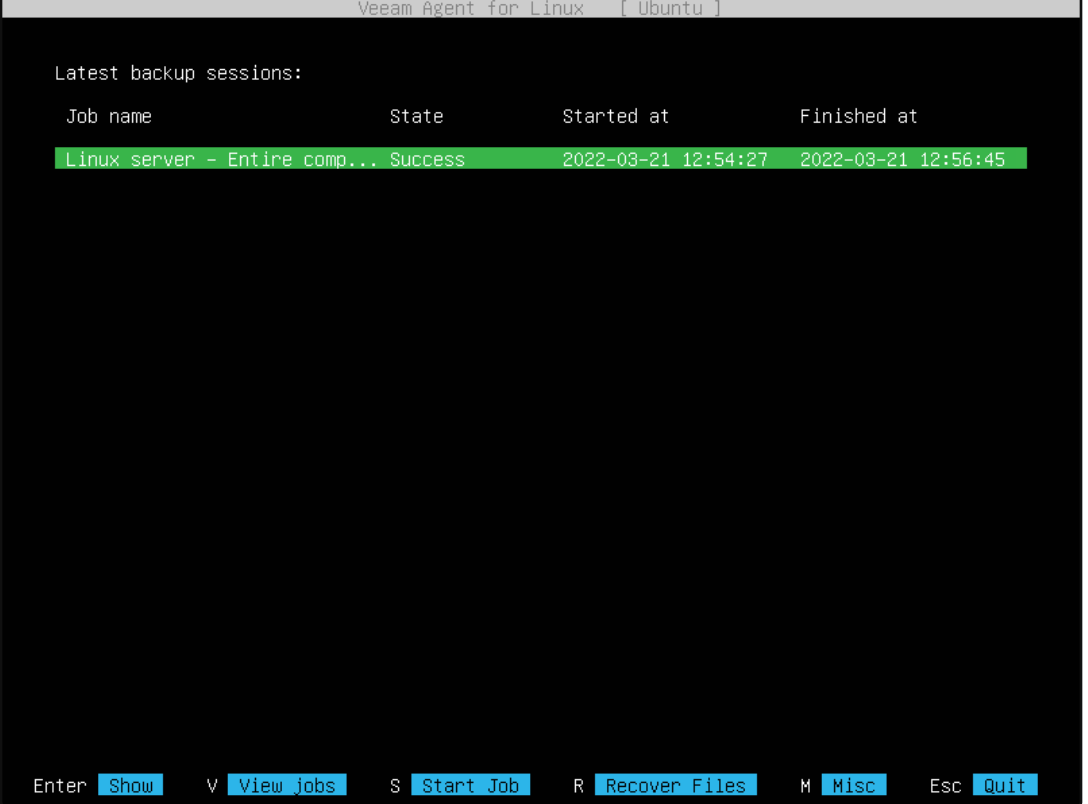Image resolution: width=1088 pixels, height=804 pixels.
Task: Click the start time 2022-03-21 12:54:27
Action: click(x=664, y=160)
